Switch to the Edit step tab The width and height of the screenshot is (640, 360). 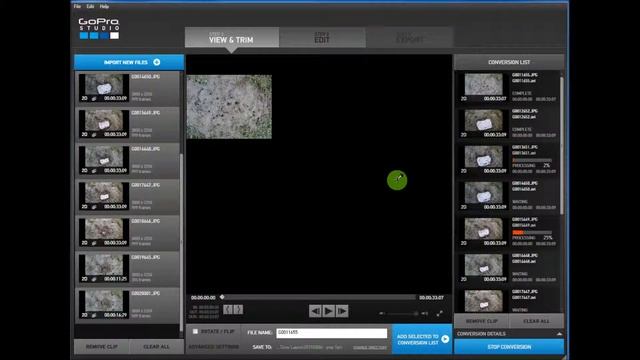coord(322,38)
